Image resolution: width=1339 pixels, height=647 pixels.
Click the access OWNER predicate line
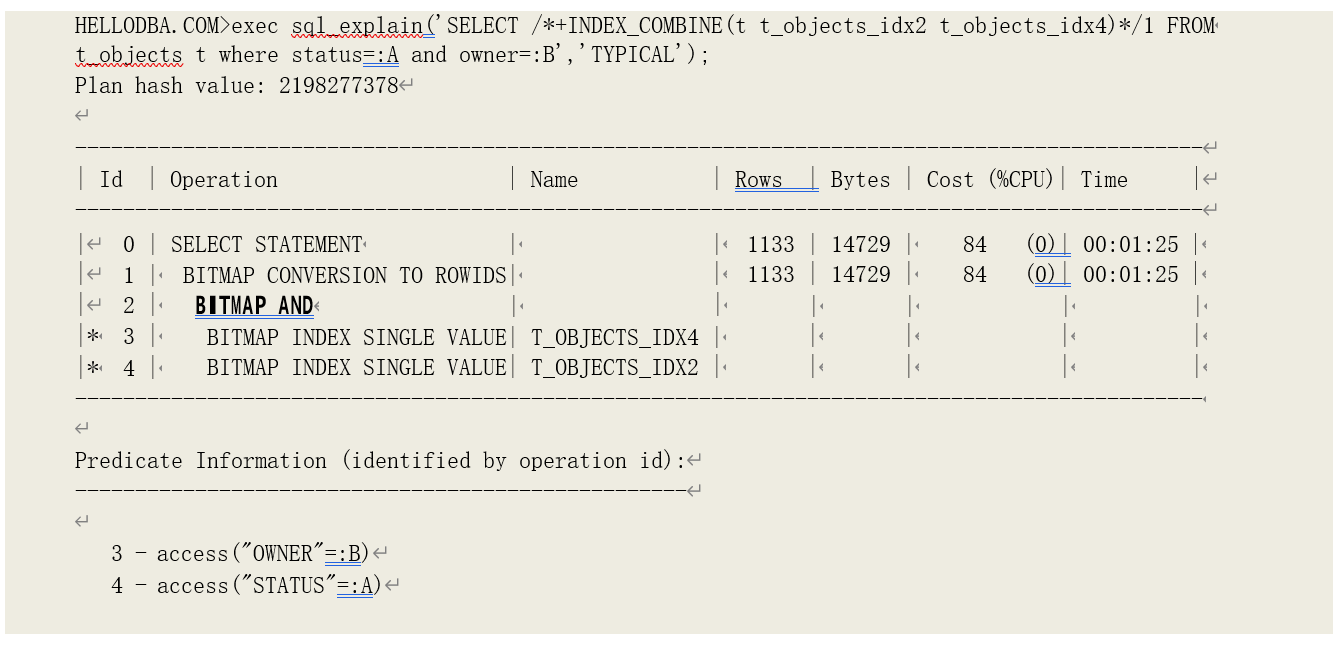[x=241, y=554]
